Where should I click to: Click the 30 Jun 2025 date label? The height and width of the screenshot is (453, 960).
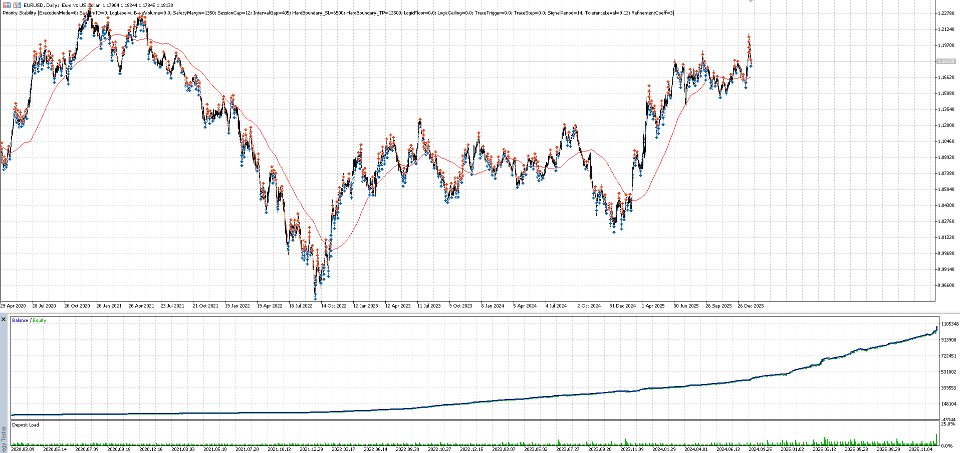click(x=686, y=306)
